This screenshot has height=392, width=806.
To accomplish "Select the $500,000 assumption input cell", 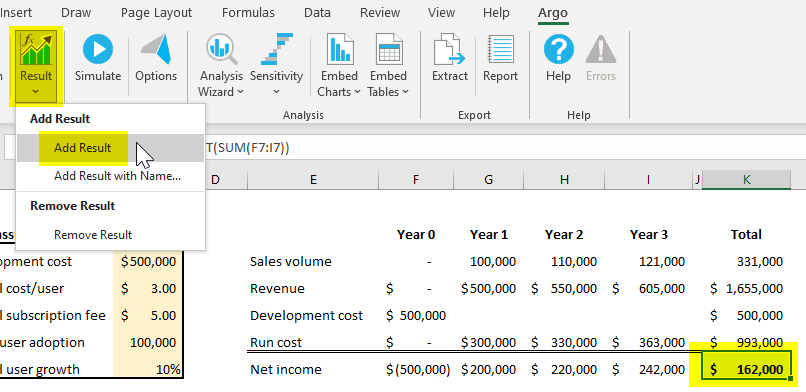I will pos(148,262).
